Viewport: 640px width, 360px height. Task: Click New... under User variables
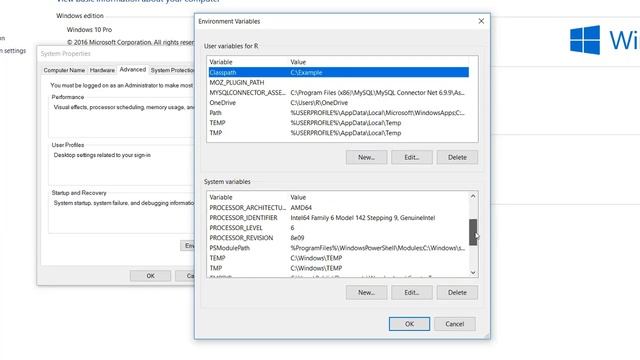(x=366, y=157)
